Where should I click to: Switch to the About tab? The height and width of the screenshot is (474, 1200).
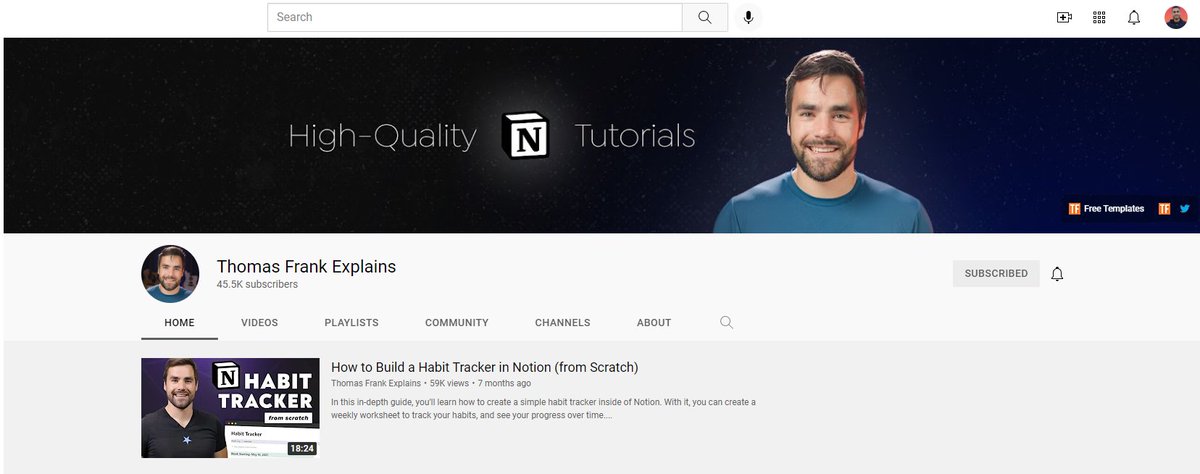coord(654,323)
